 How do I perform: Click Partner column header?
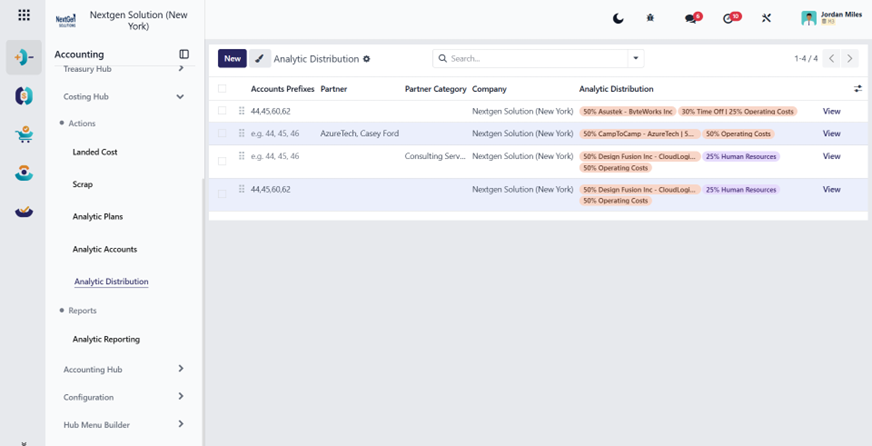click(x=334, y=89)
